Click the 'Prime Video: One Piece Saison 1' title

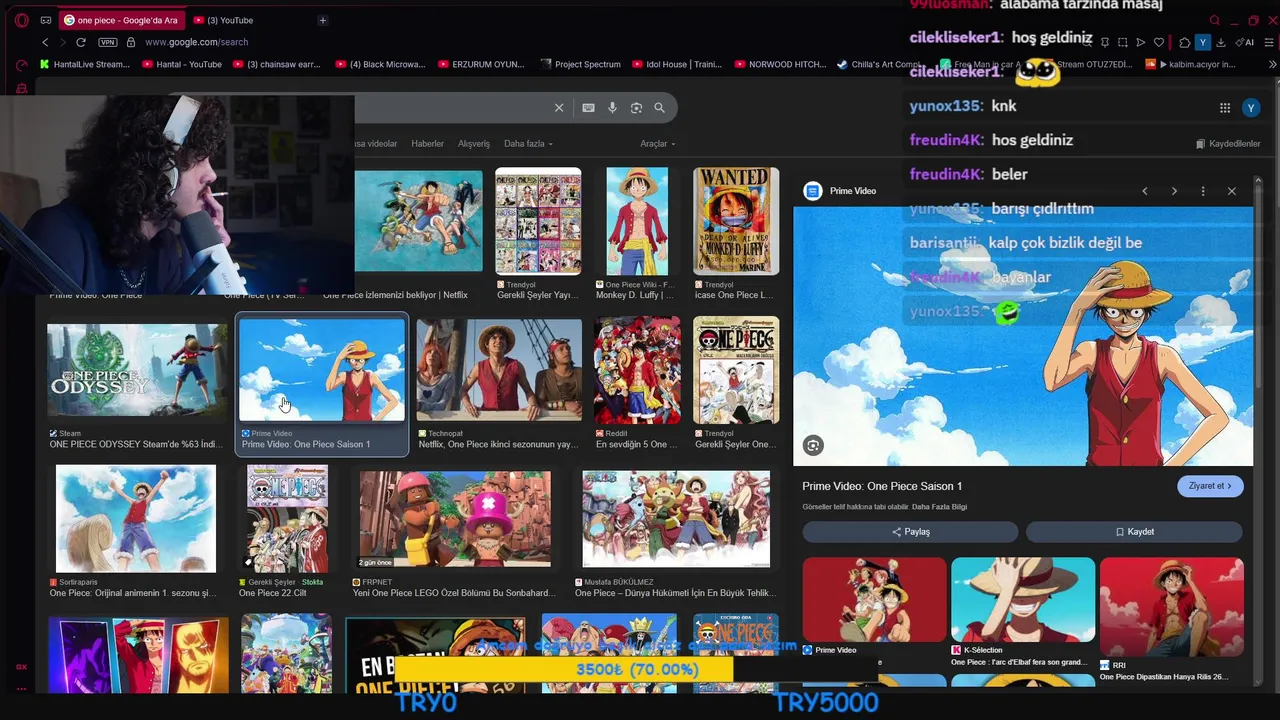(882, 486)
